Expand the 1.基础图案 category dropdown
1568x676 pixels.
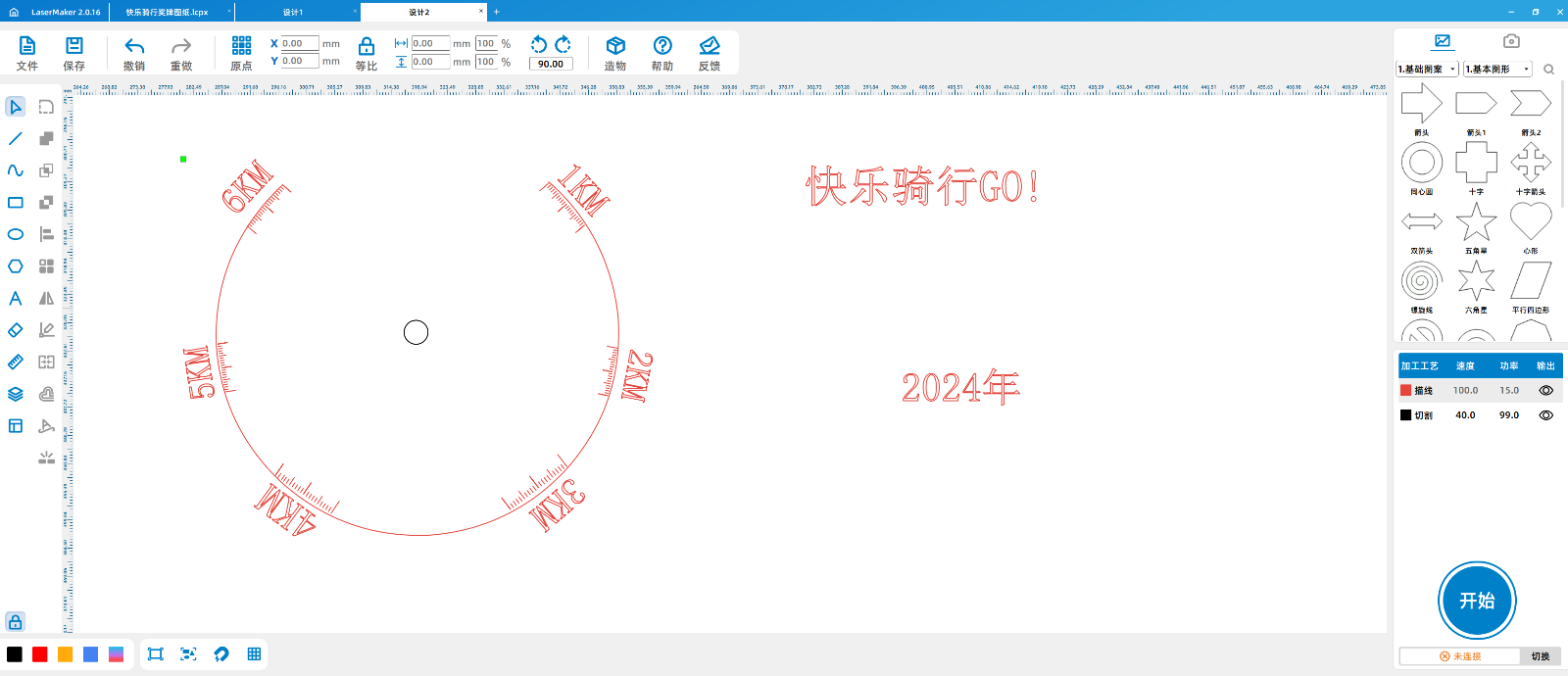pos(1427,70)
